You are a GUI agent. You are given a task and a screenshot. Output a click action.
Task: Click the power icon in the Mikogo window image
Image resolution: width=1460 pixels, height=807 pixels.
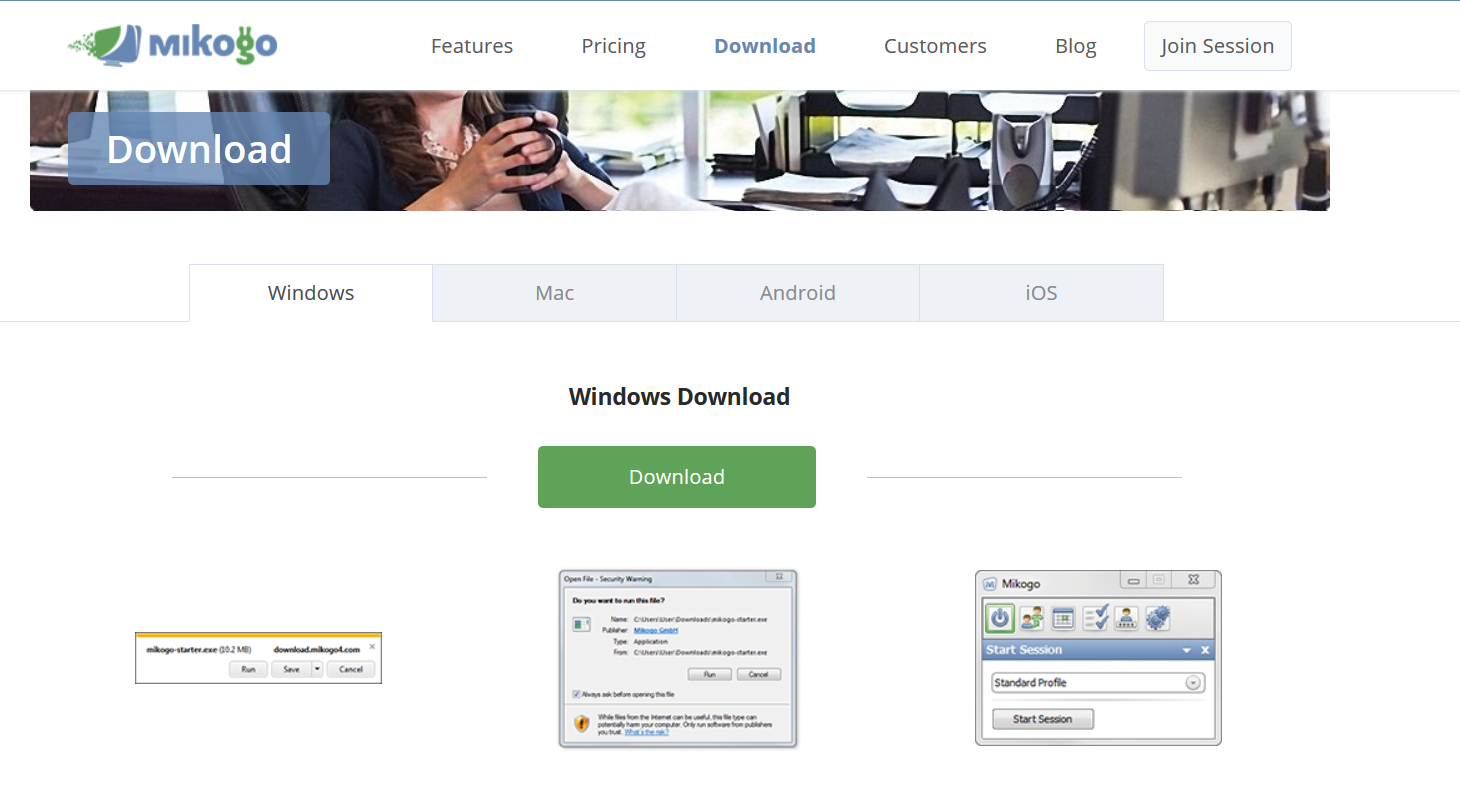pyautogui.click(x=1000, y=618)
